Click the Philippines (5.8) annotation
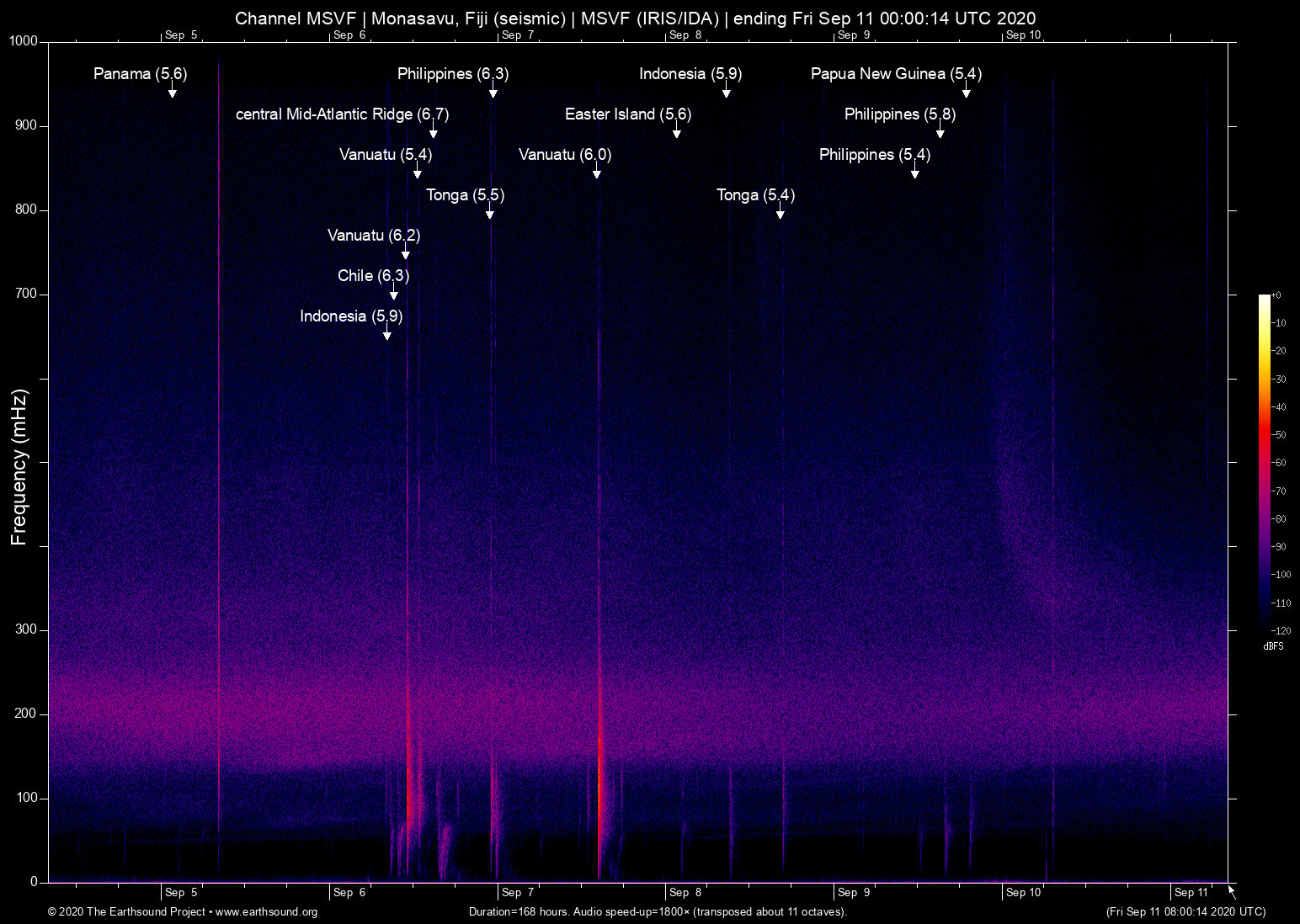This screenshot has width=1300, height=924. click(x=899, y=114)
